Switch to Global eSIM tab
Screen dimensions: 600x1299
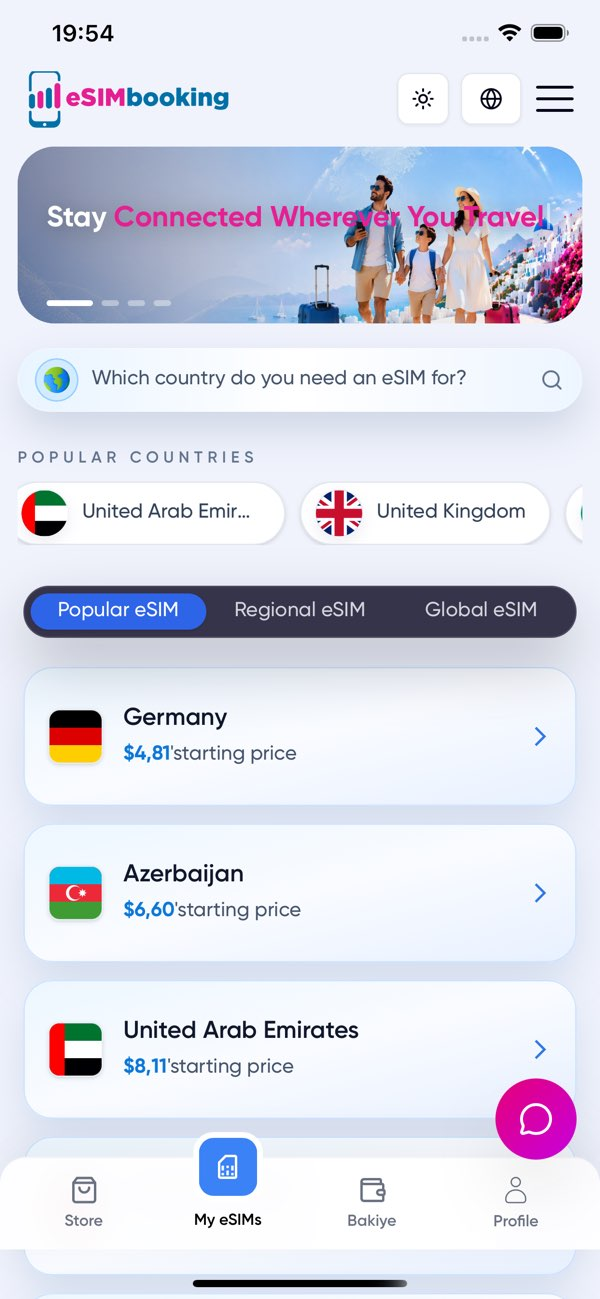pyautogui.click(x=481, y=610)
